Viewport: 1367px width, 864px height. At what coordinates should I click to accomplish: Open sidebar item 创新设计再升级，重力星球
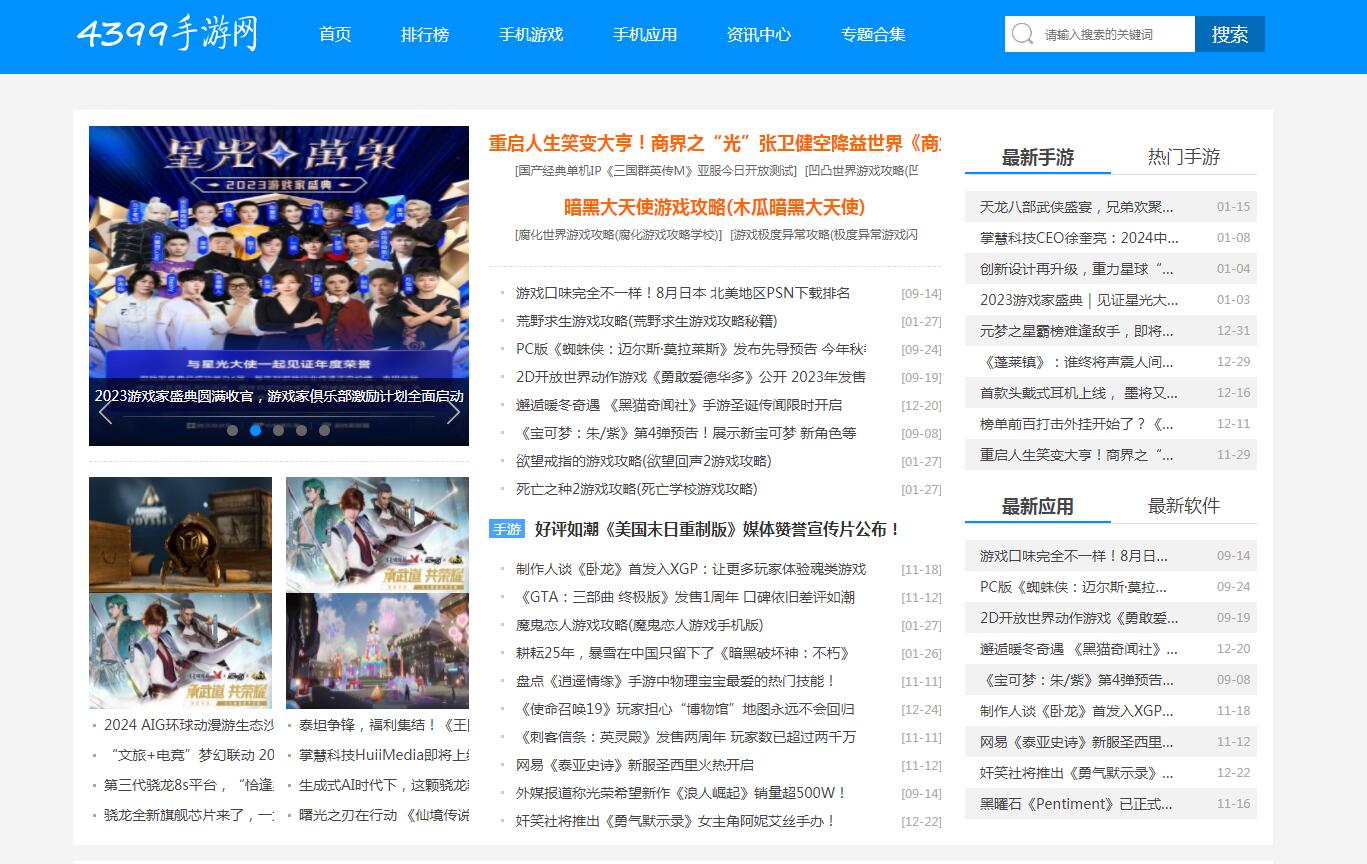tap(1077, 269)
